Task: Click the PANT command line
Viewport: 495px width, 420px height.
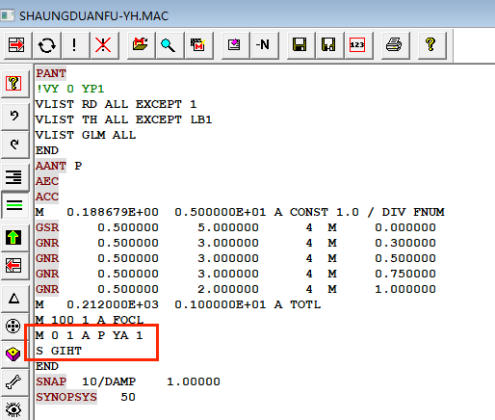Action: pos(51,73)
